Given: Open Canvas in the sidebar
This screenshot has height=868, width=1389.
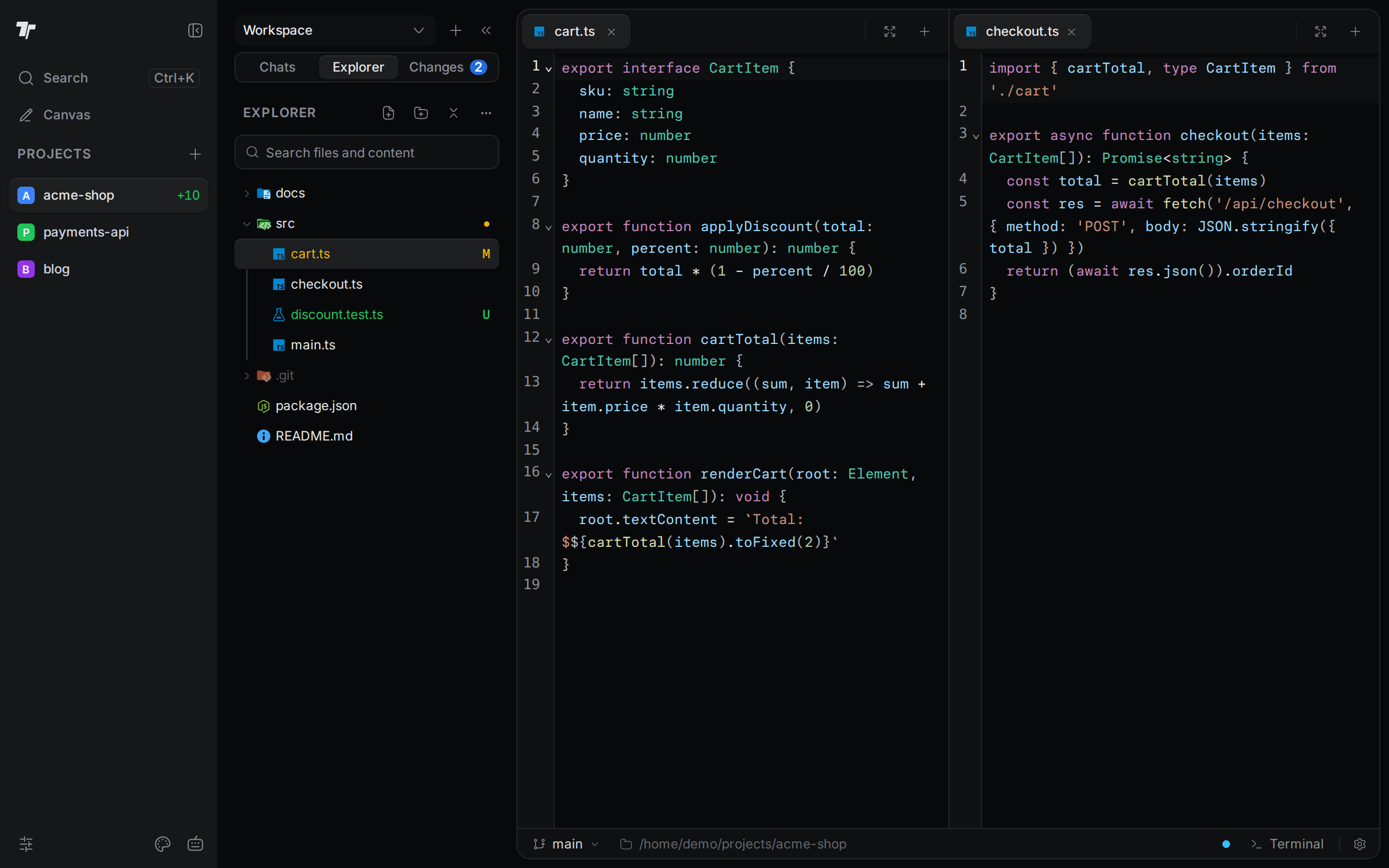Looking at the screenshot, I should pyautogui.click(x=109, y=115).
